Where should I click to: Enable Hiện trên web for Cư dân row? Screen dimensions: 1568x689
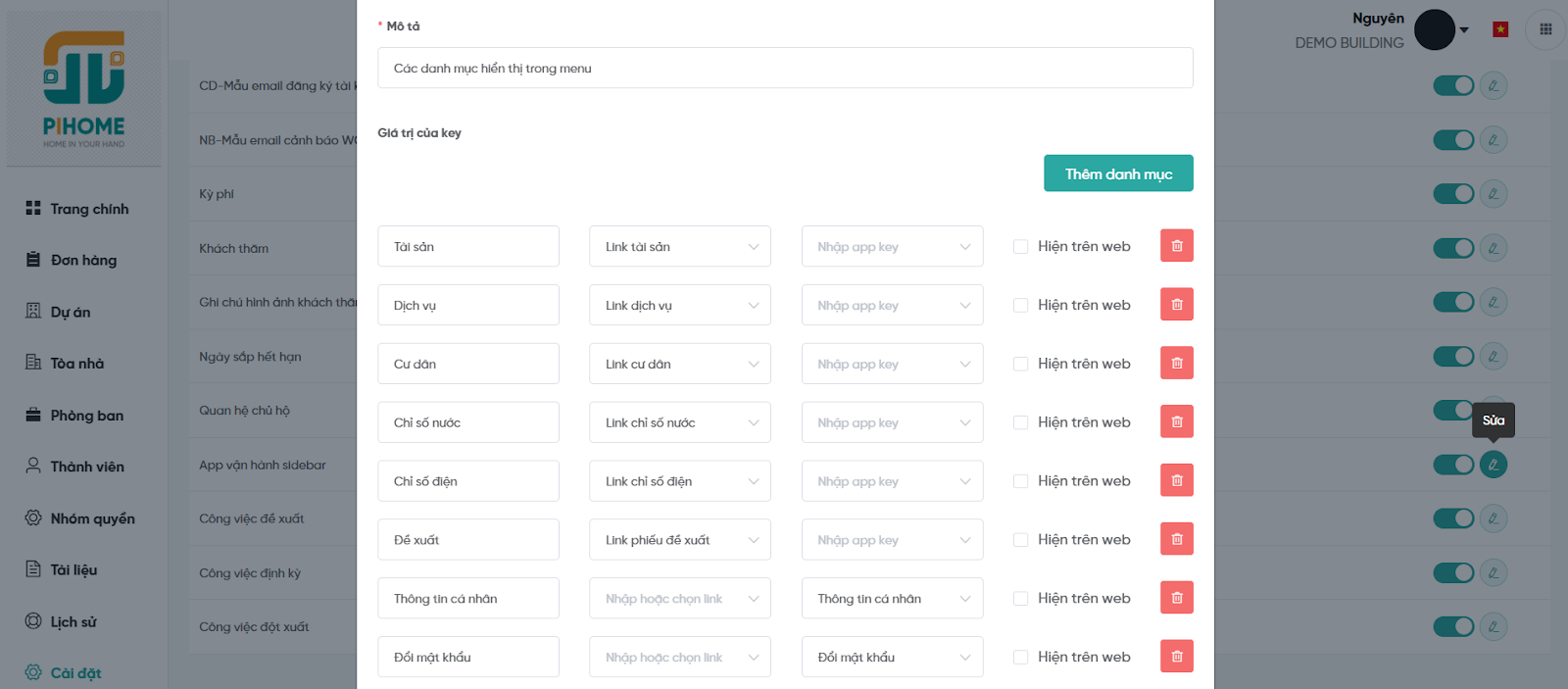click(1020, 364)
